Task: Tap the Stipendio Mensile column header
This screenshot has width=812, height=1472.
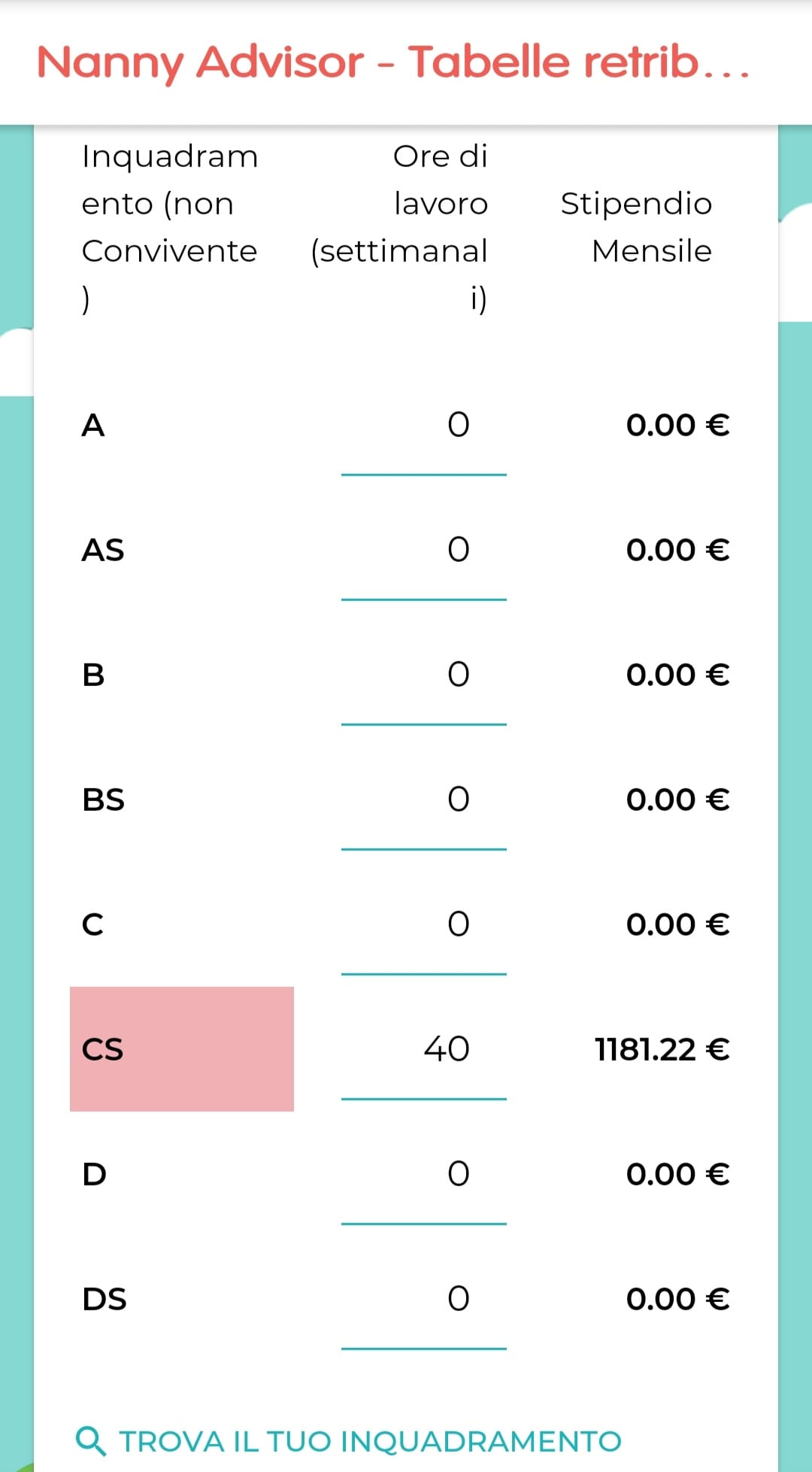Action: click(636, 227)
